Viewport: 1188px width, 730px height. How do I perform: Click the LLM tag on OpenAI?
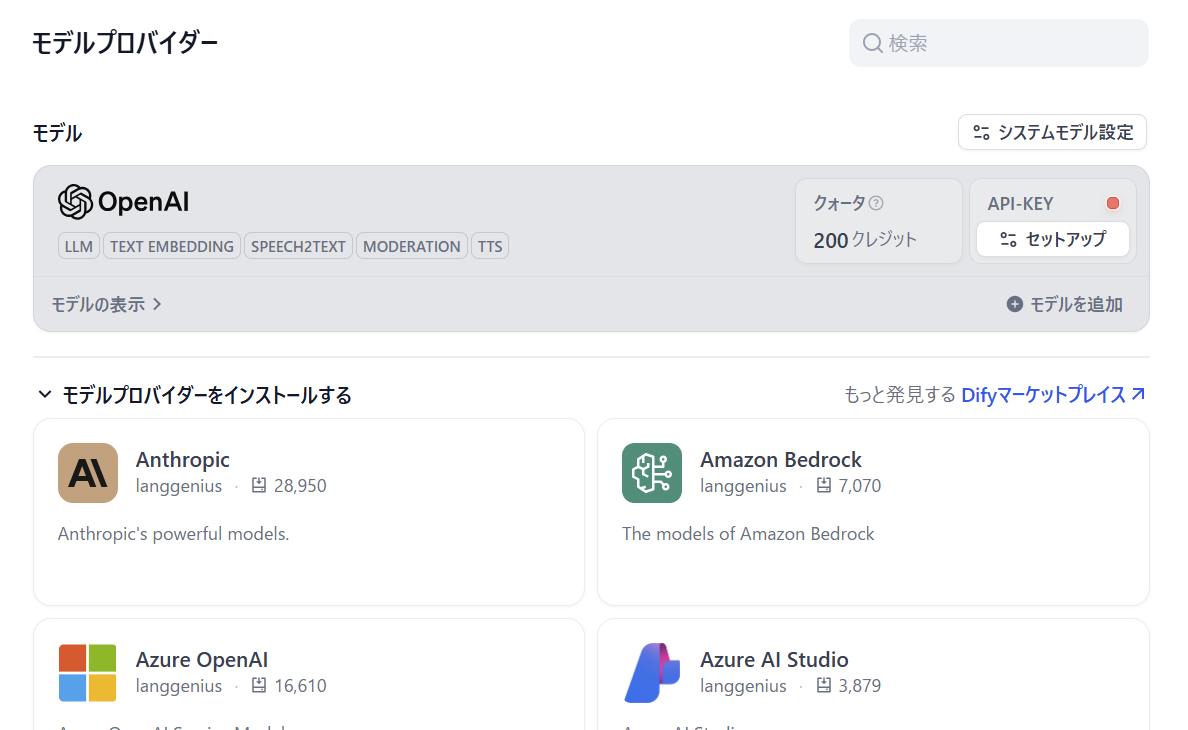pos(79,246)
